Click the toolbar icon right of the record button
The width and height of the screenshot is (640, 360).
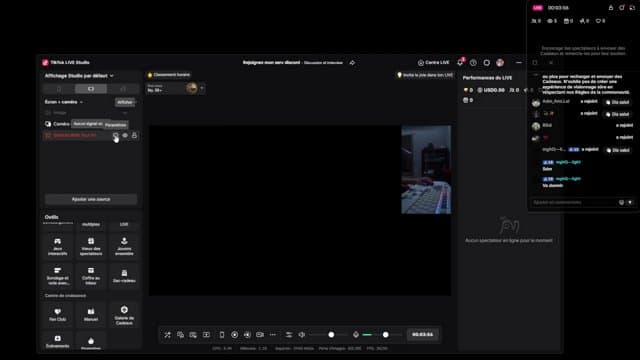point(247,335)
